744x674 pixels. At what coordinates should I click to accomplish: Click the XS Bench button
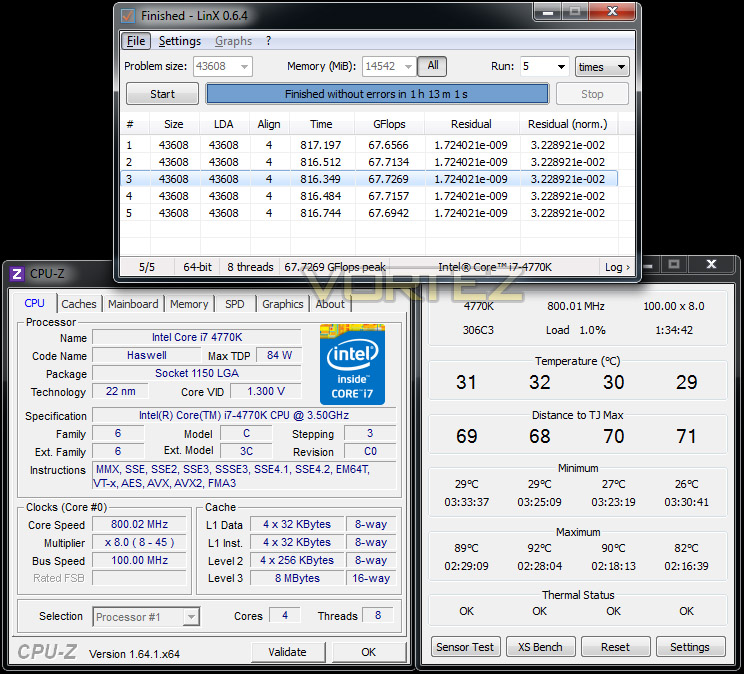[540, 647]
